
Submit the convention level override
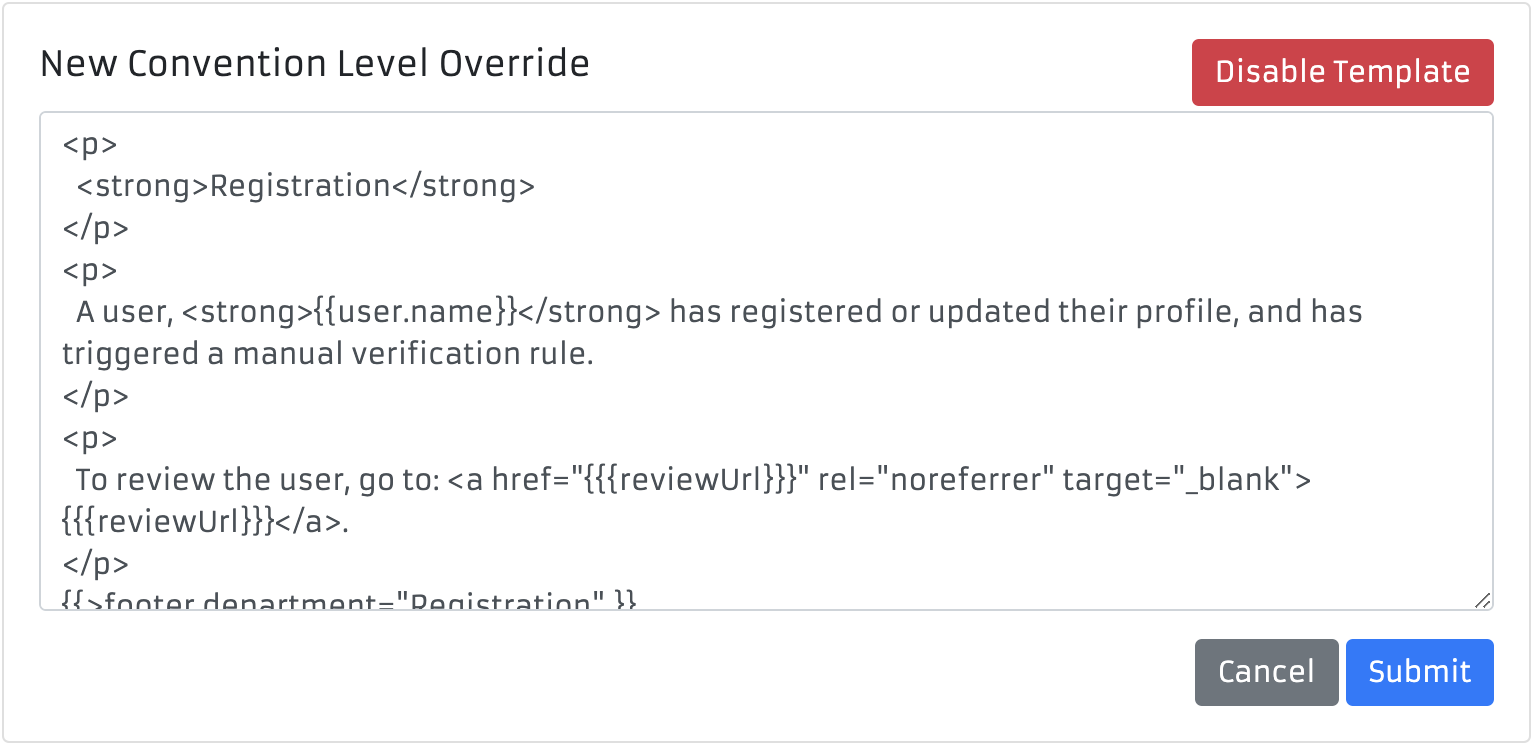click(1419, 672)
